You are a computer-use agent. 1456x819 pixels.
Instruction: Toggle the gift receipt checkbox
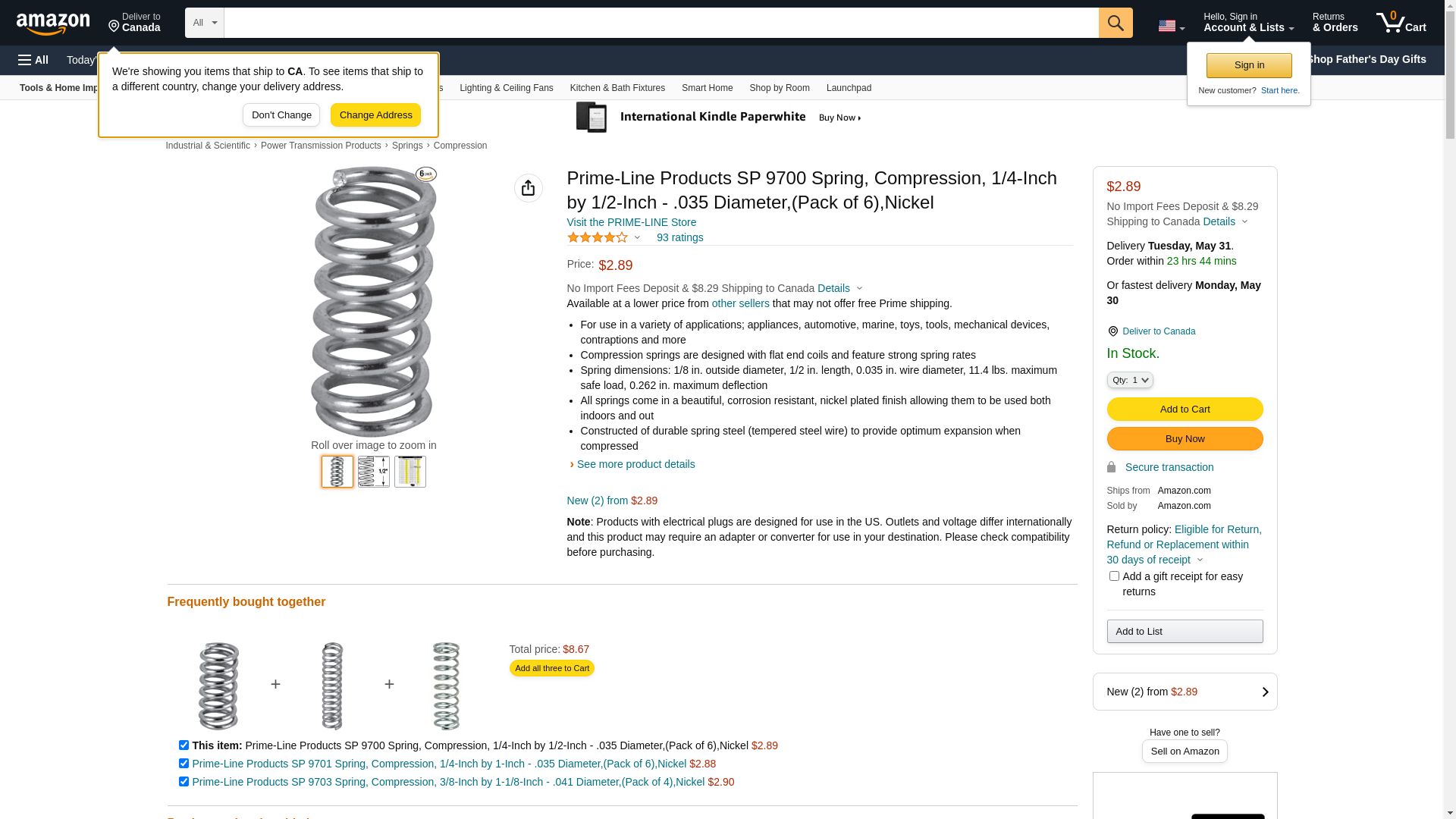(1114, 576)
